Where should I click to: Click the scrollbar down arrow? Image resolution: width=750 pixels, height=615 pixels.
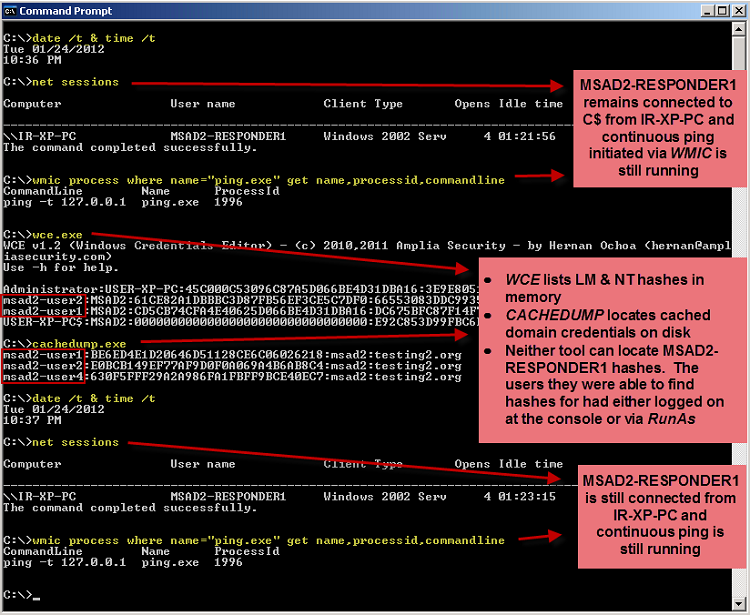coord(740,603)
